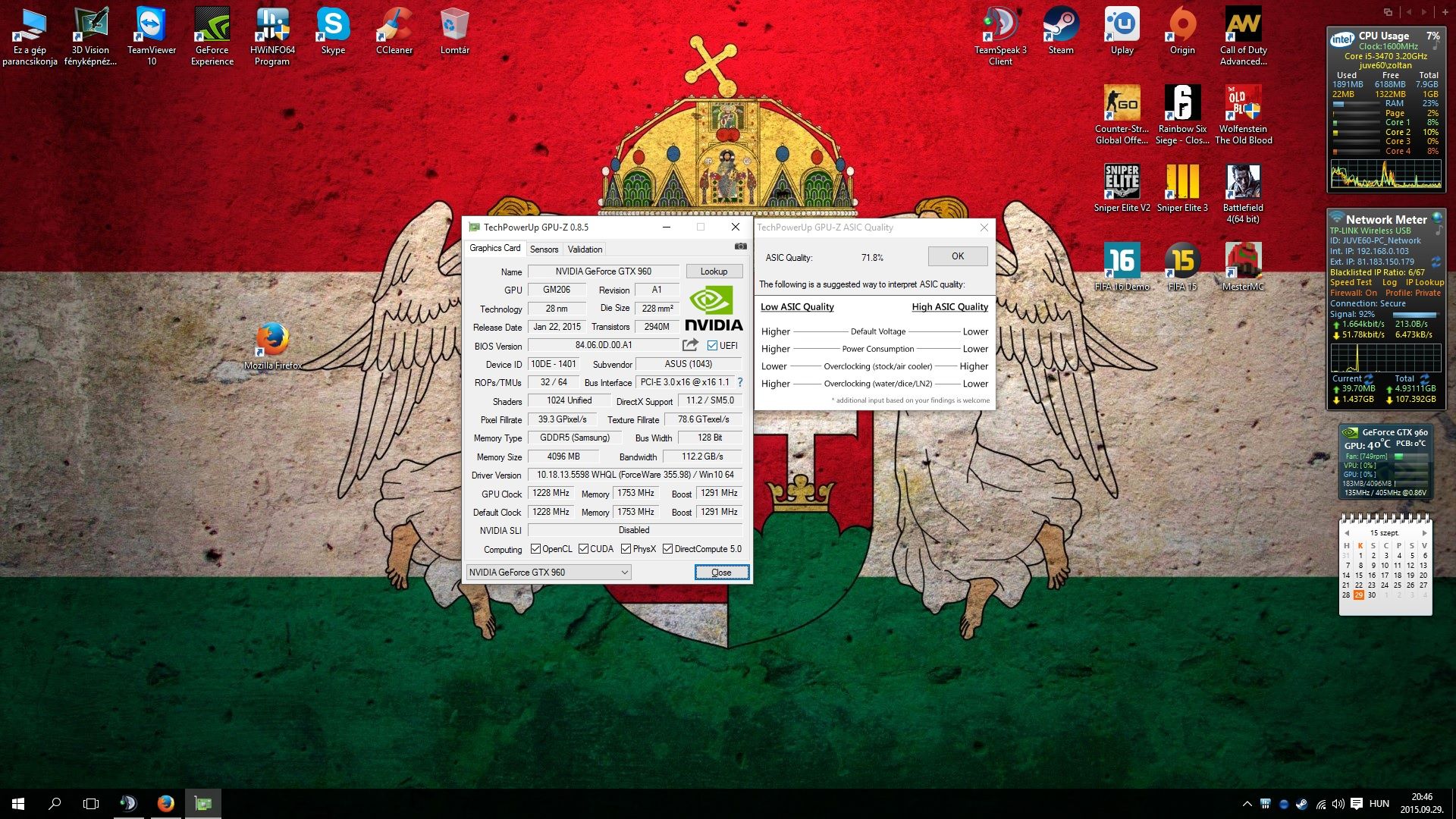
Task: Open Steam desktop icon
Action: [x=1061, y=30]
